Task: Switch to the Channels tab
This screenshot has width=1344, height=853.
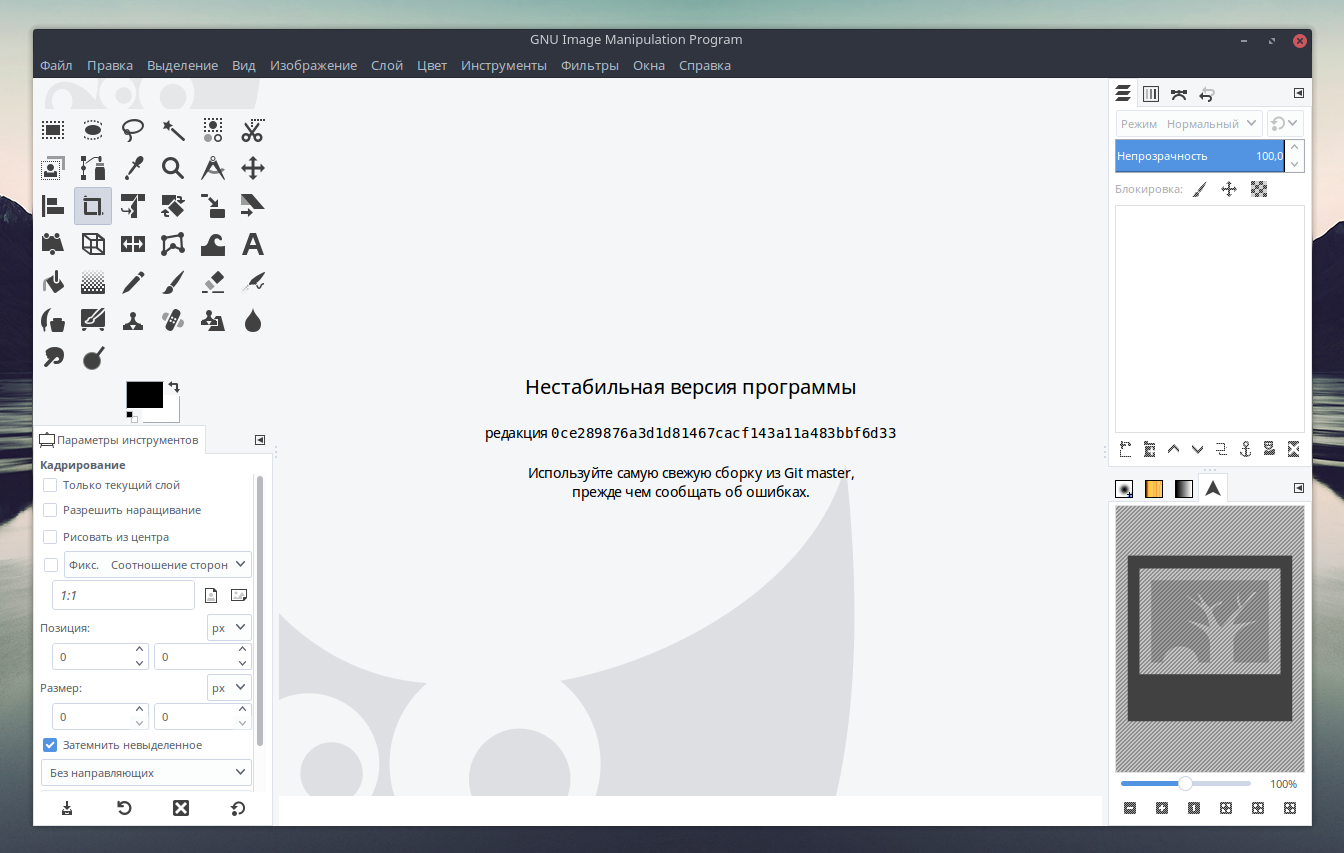Action: tap(1151, 94)
